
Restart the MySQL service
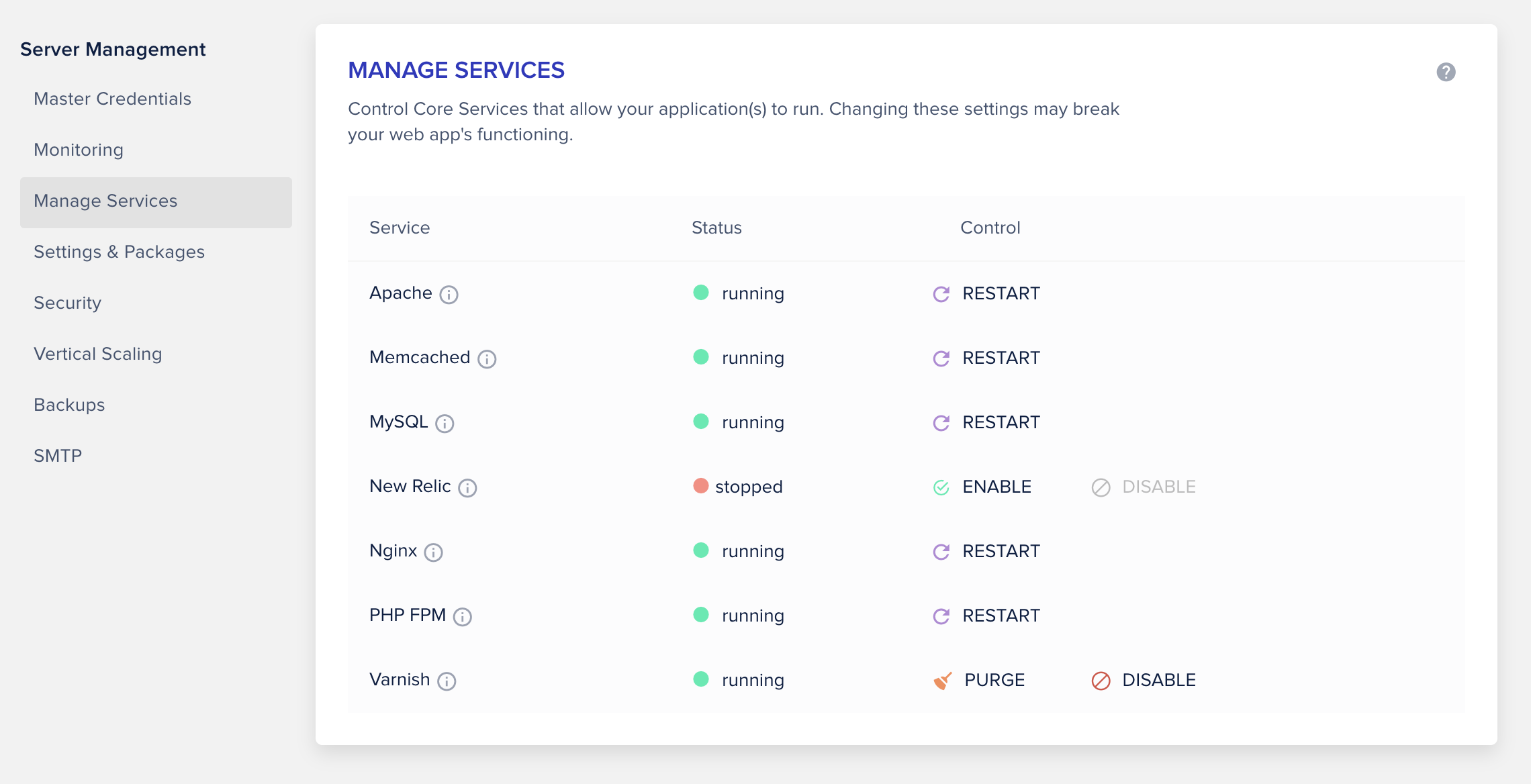[x=987, y=422]
